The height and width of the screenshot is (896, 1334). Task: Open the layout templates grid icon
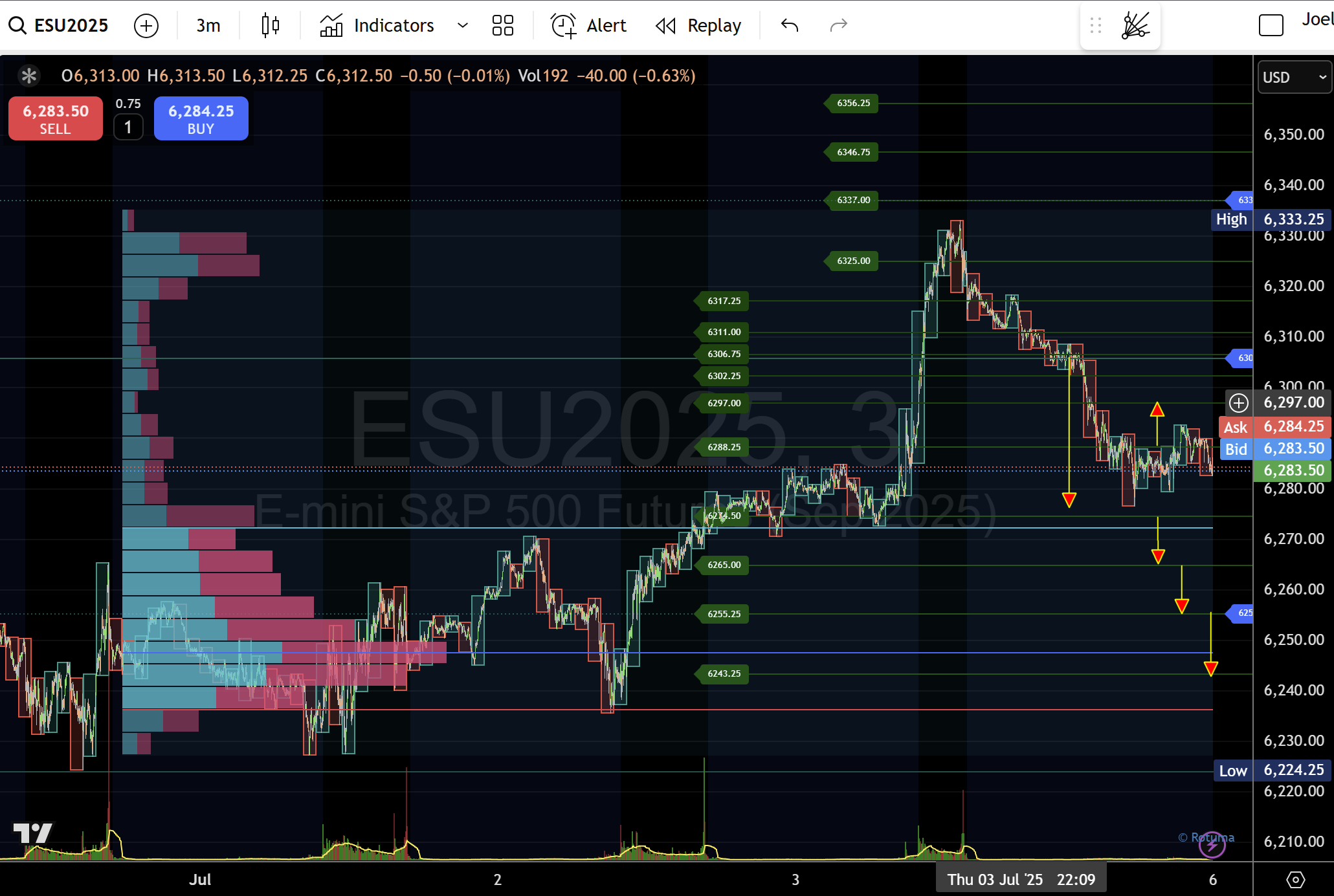tap(502, 25)
